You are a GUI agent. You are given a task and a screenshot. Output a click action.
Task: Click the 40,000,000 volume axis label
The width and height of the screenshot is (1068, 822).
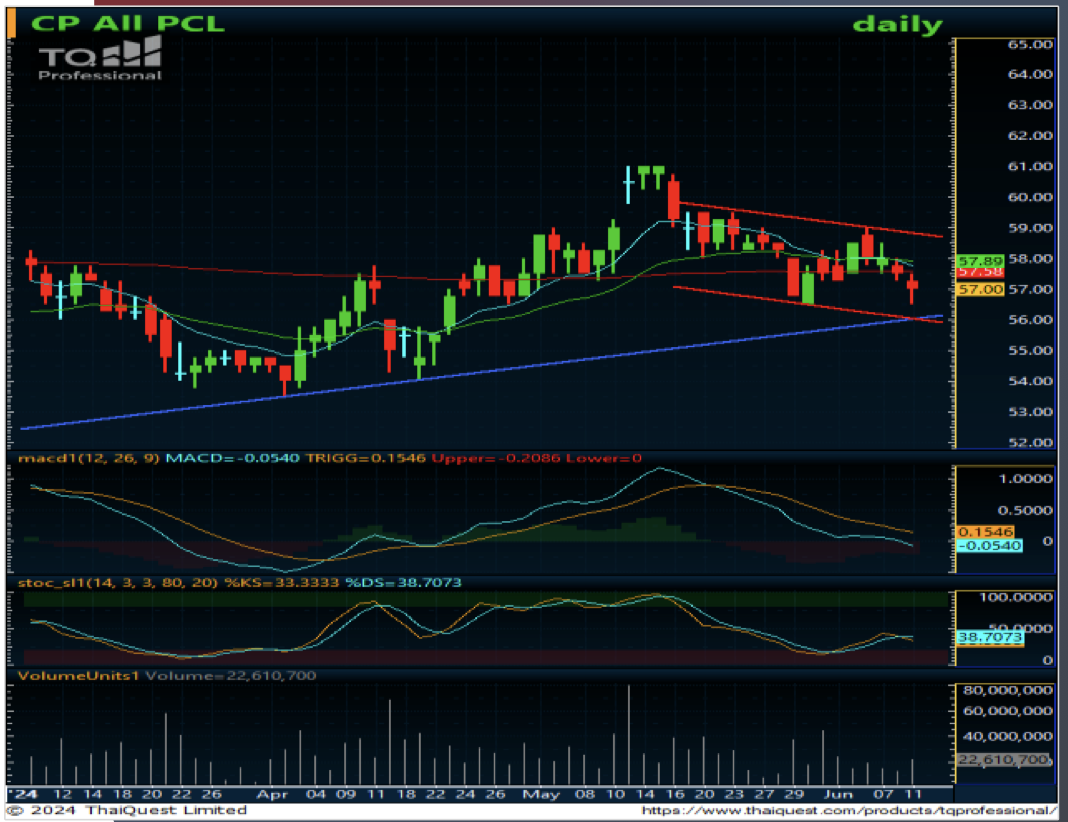[1008, 736]
